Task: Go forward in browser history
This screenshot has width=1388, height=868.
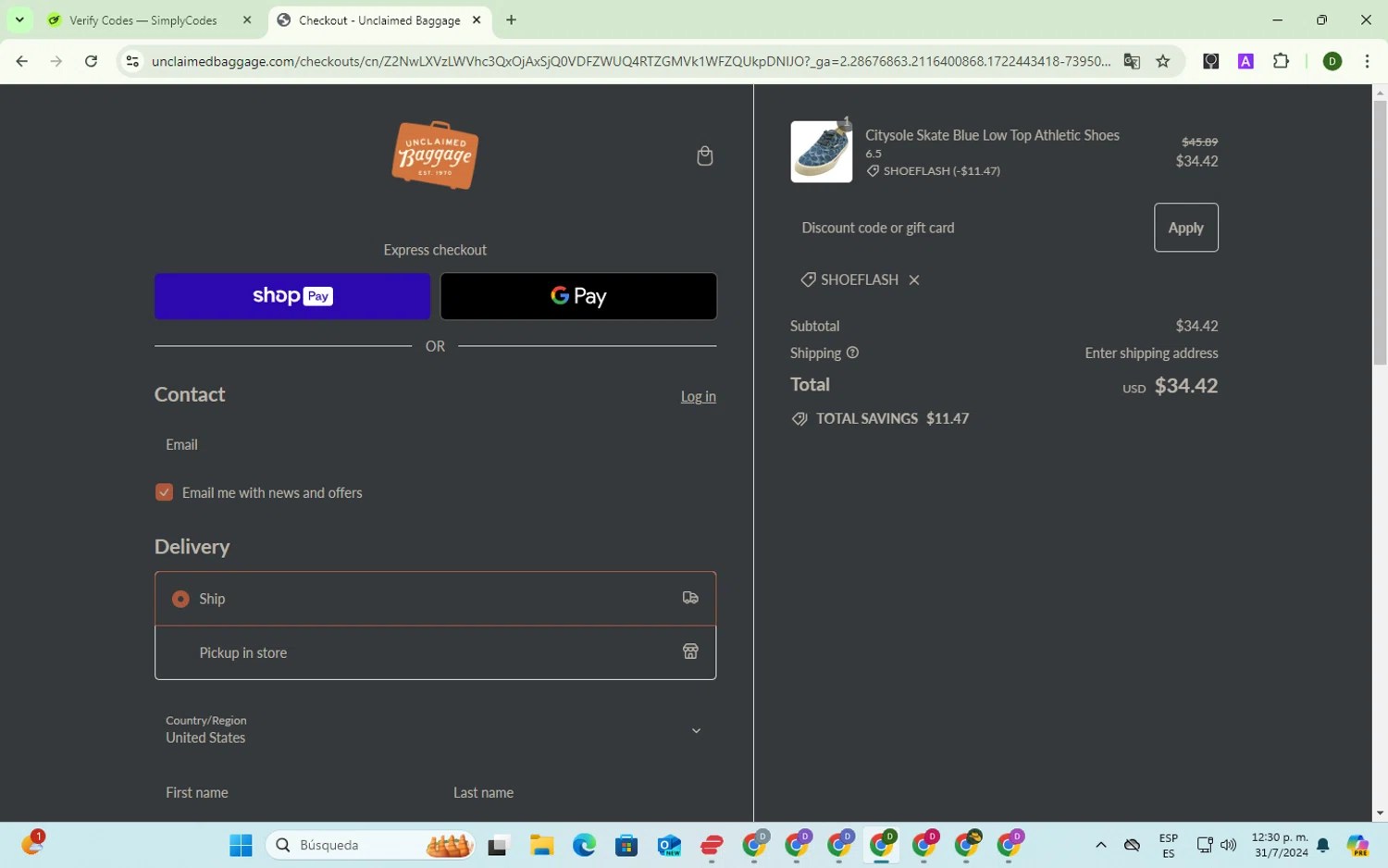Action: pos(56,61)
